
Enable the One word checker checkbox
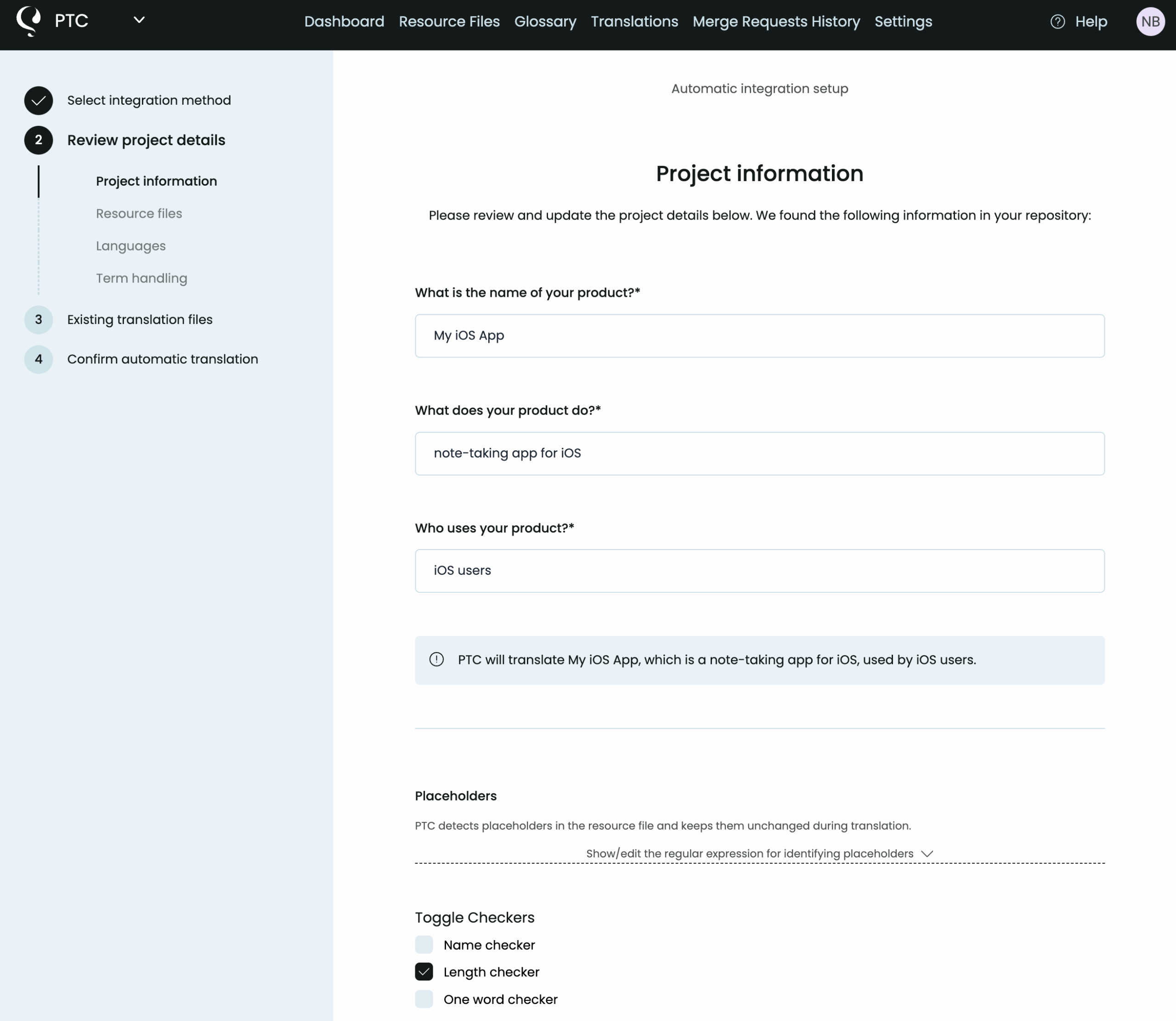(x=424, y=999)
